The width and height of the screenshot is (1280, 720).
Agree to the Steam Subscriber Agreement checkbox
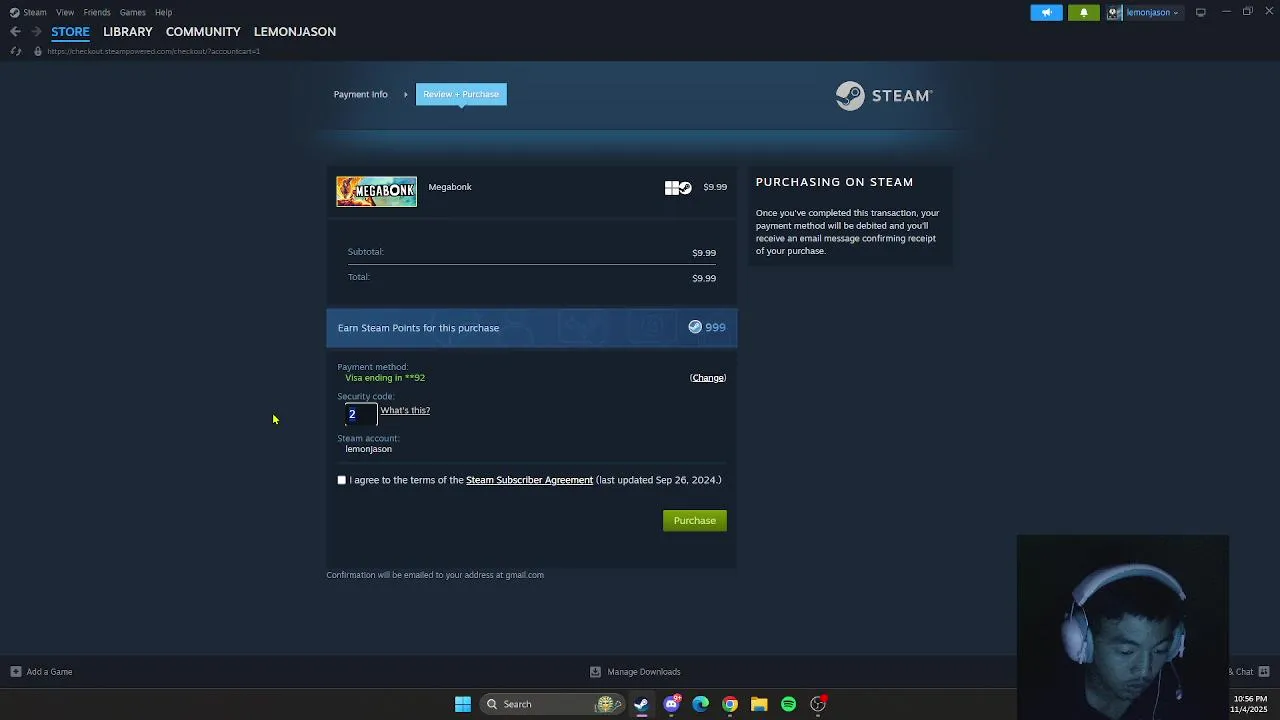[x=342, y=480]
